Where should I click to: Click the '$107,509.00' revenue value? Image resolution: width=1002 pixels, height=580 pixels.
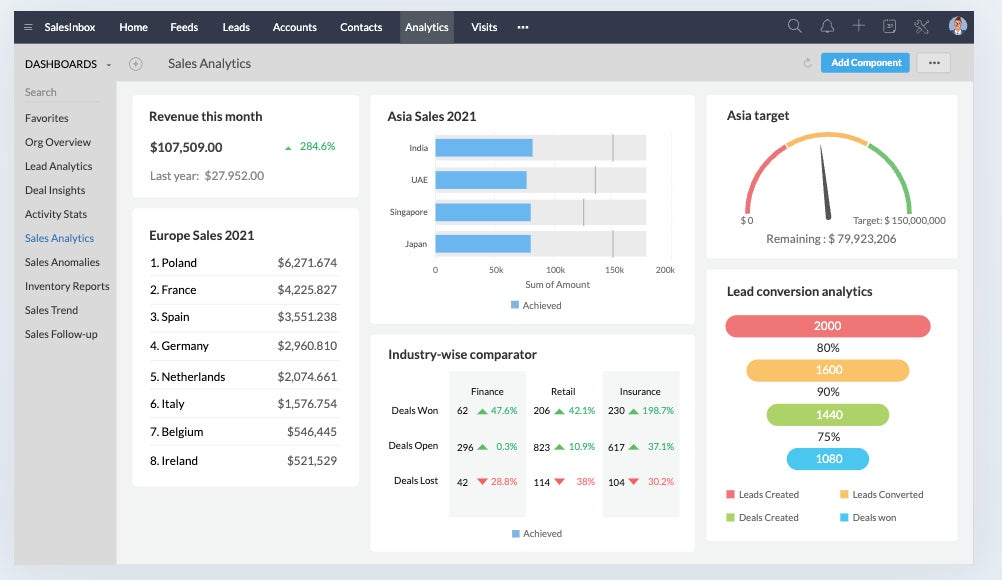click(x=186, y=148)
